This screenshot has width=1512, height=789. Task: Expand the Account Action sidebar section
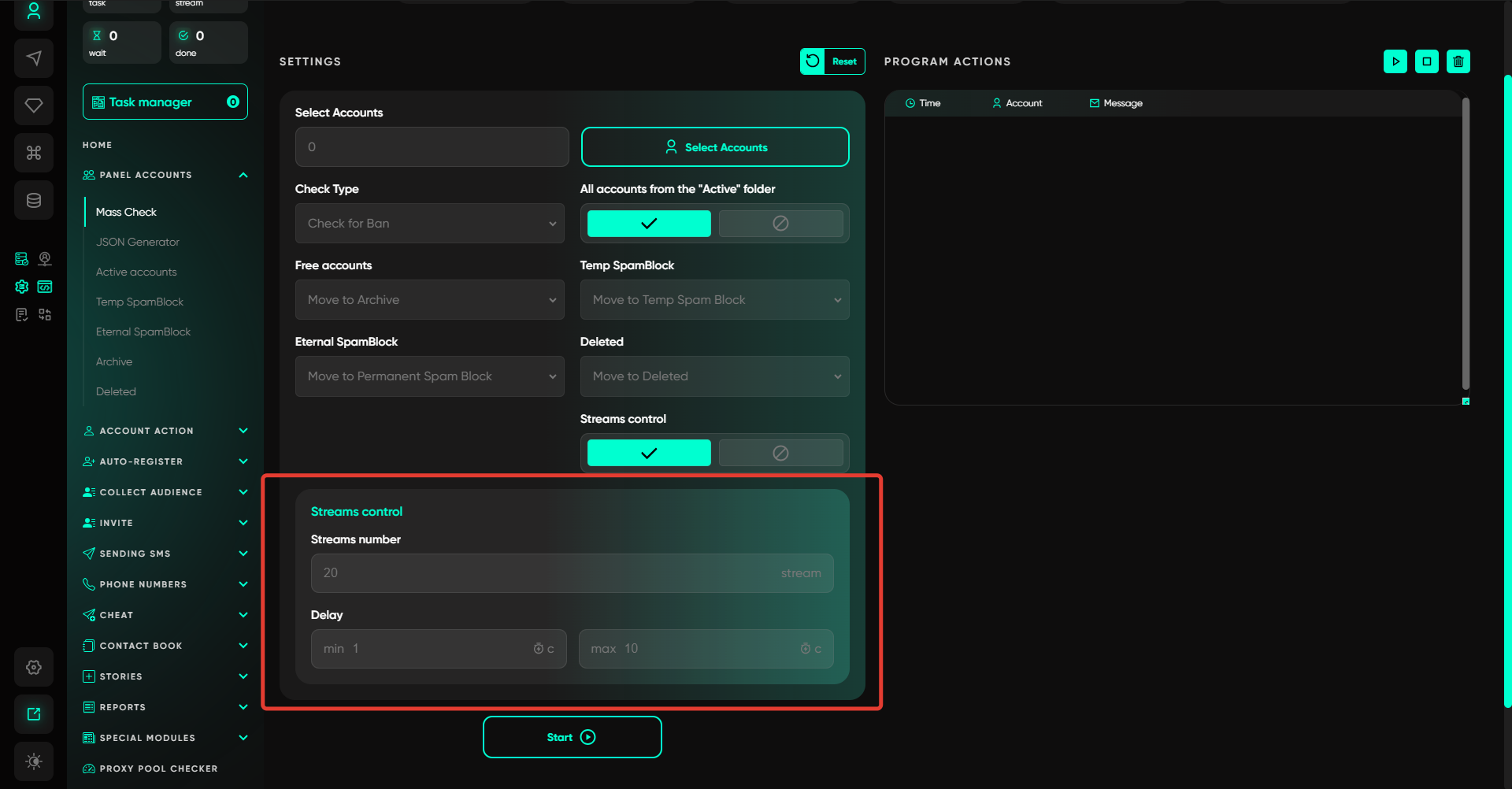pos(165,431)
